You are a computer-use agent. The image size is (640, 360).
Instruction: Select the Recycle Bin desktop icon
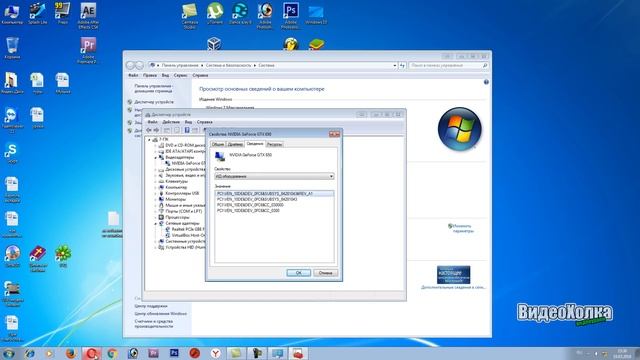12,48
